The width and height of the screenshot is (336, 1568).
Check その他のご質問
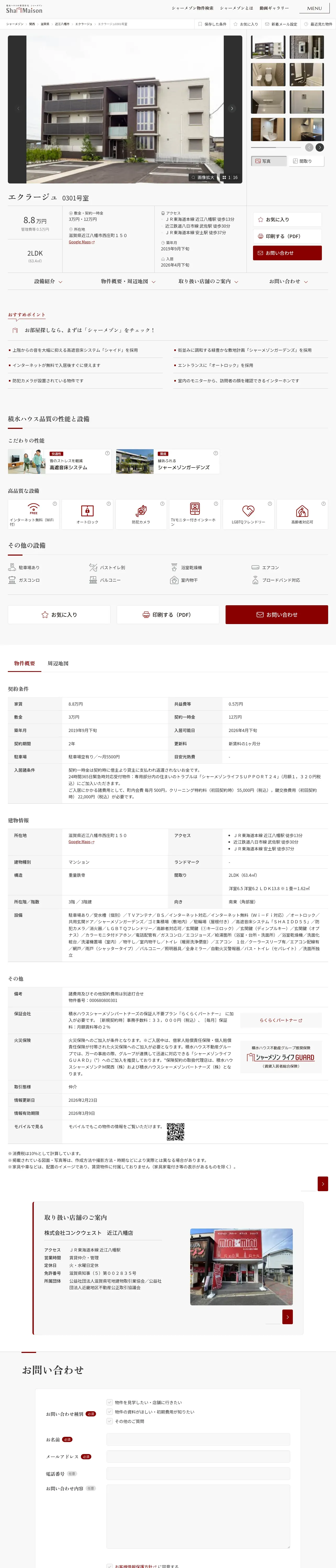[109, 1421]
